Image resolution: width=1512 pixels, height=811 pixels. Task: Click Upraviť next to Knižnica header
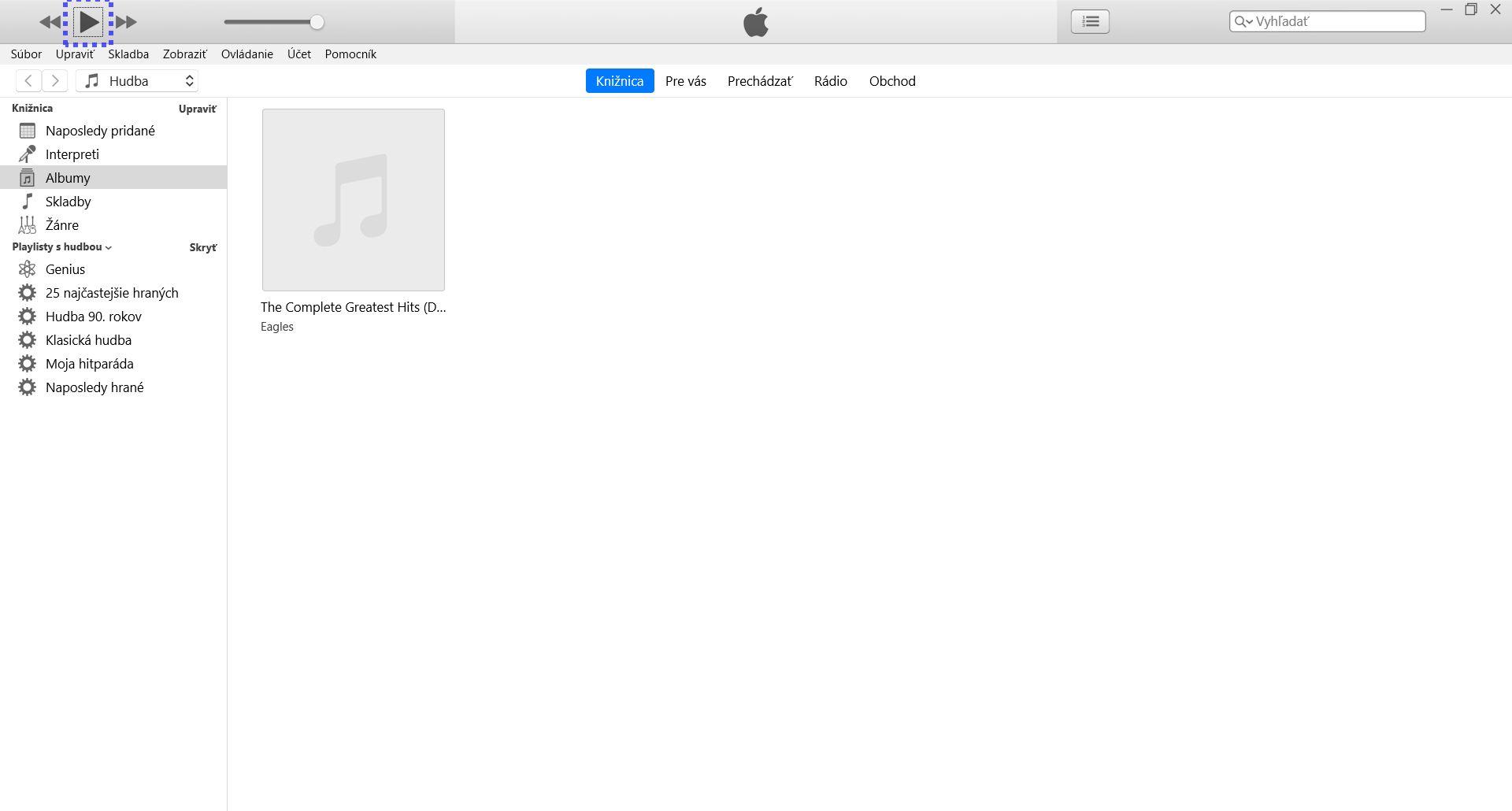[x=198, y=109]
